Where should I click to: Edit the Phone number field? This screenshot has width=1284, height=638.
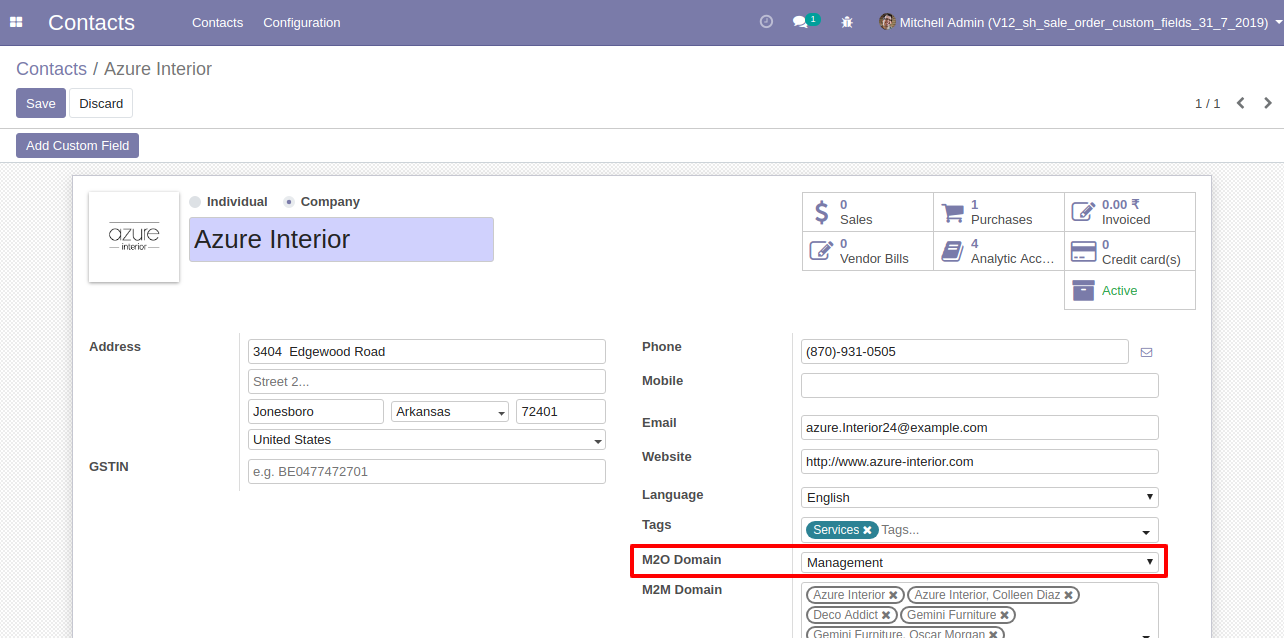coord(965,352)
